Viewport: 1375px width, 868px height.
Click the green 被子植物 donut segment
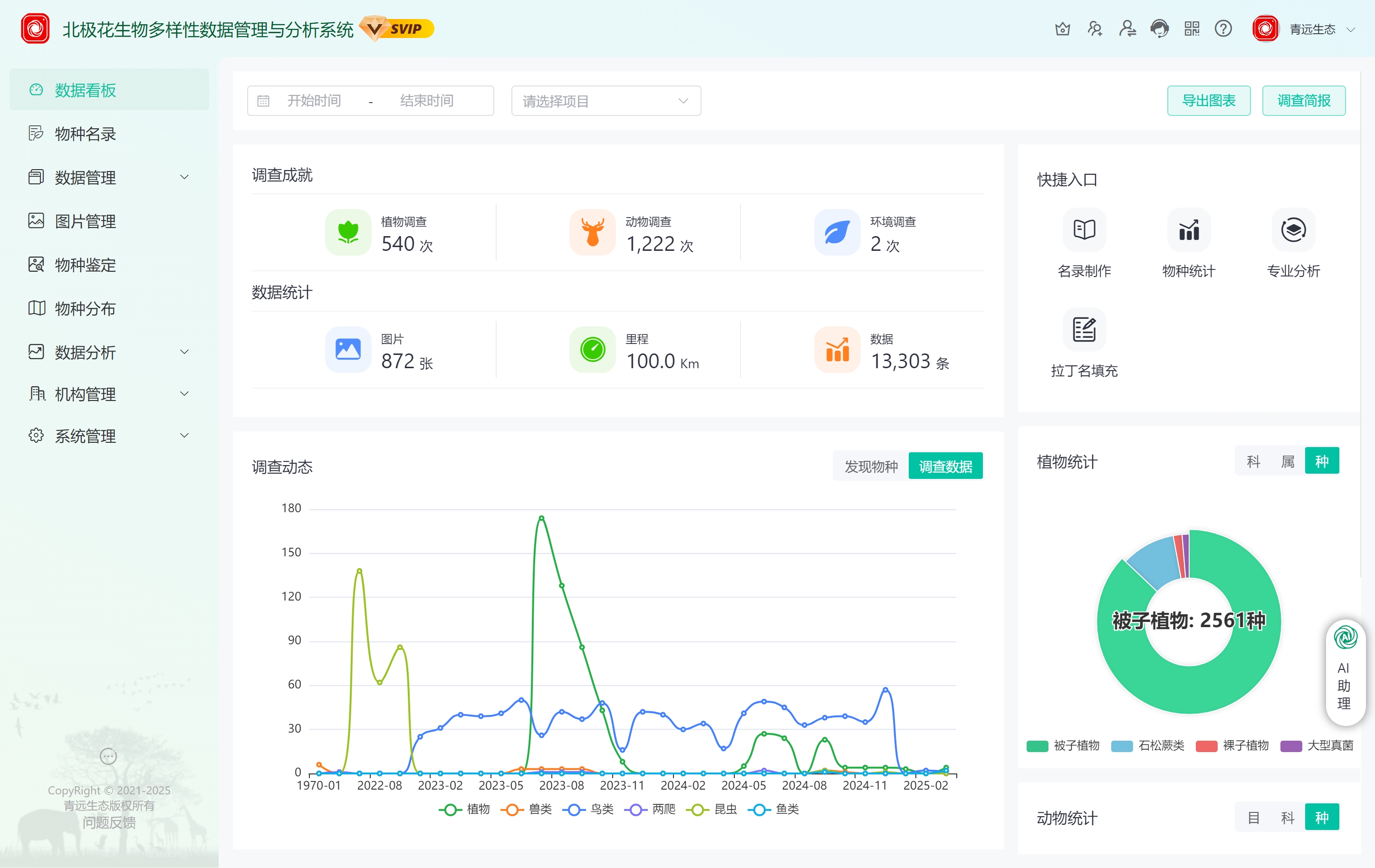coord(1189,690)
